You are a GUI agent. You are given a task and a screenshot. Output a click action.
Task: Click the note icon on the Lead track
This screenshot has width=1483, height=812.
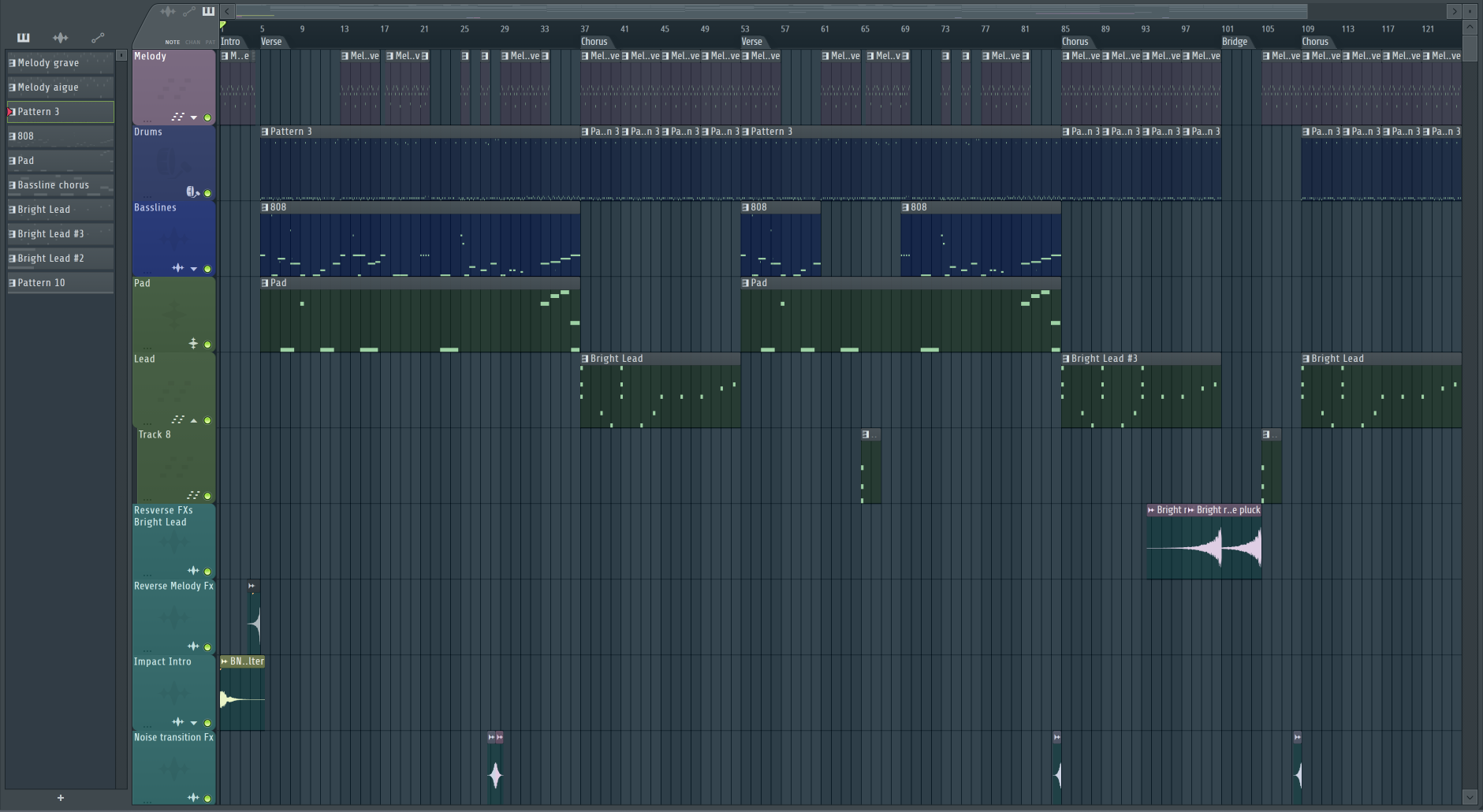point(178,419)
